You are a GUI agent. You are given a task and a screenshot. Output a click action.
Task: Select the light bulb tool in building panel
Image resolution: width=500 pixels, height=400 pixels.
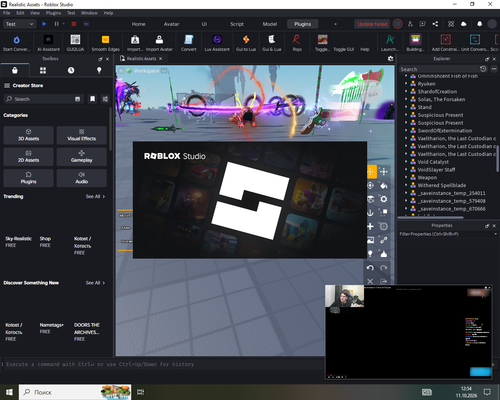[370, 254]
